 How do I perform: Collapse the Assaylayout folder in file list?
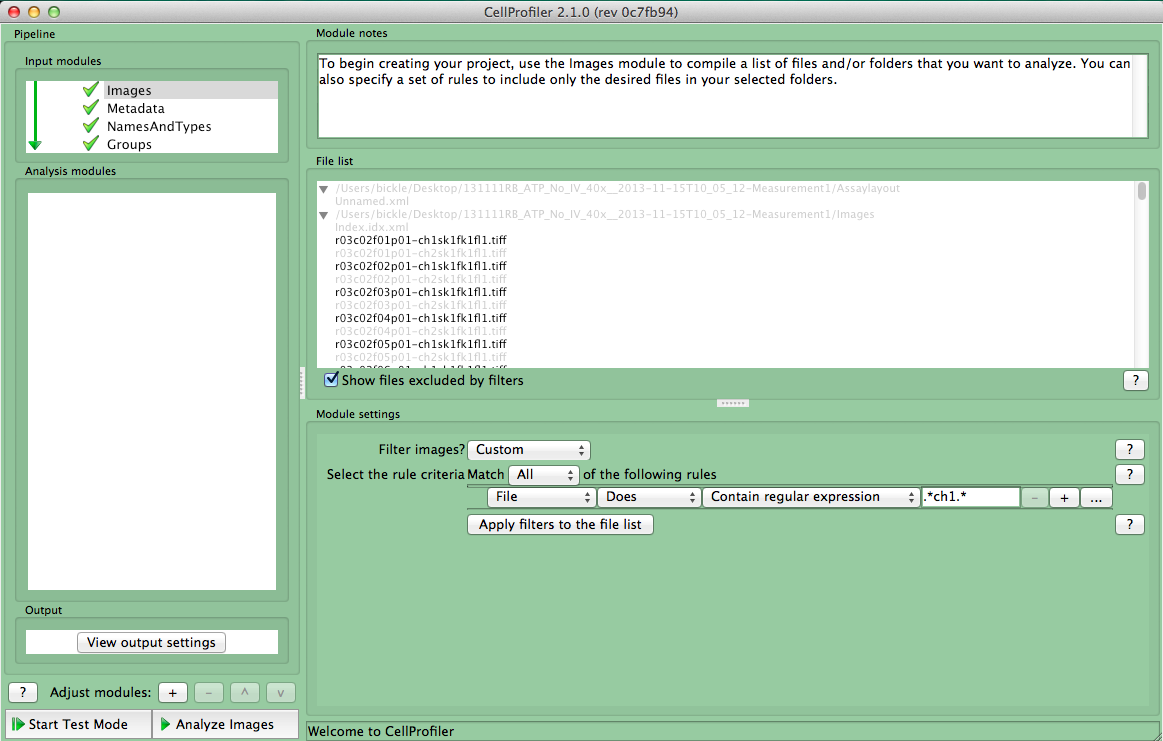coord(323,189)
